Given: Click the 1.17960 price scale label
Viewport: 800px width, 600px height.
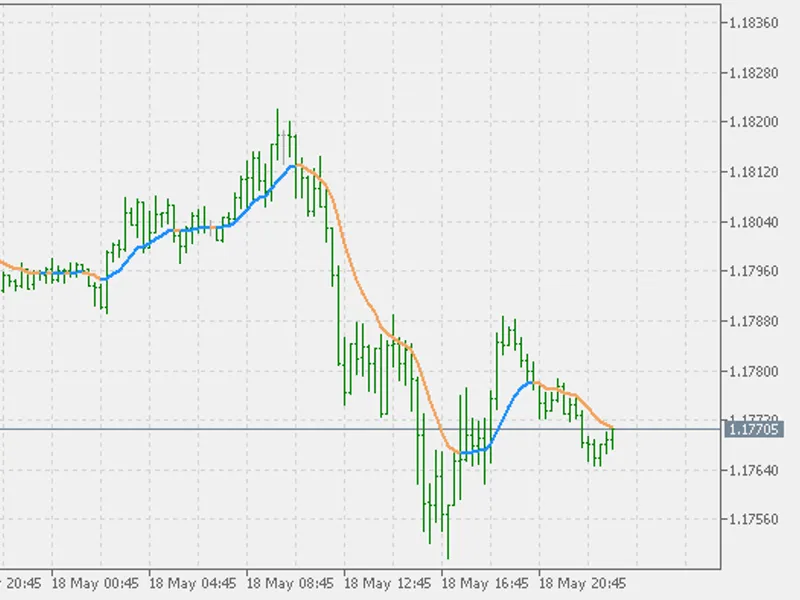Looking at the screenshot, I should coord(754,271).
